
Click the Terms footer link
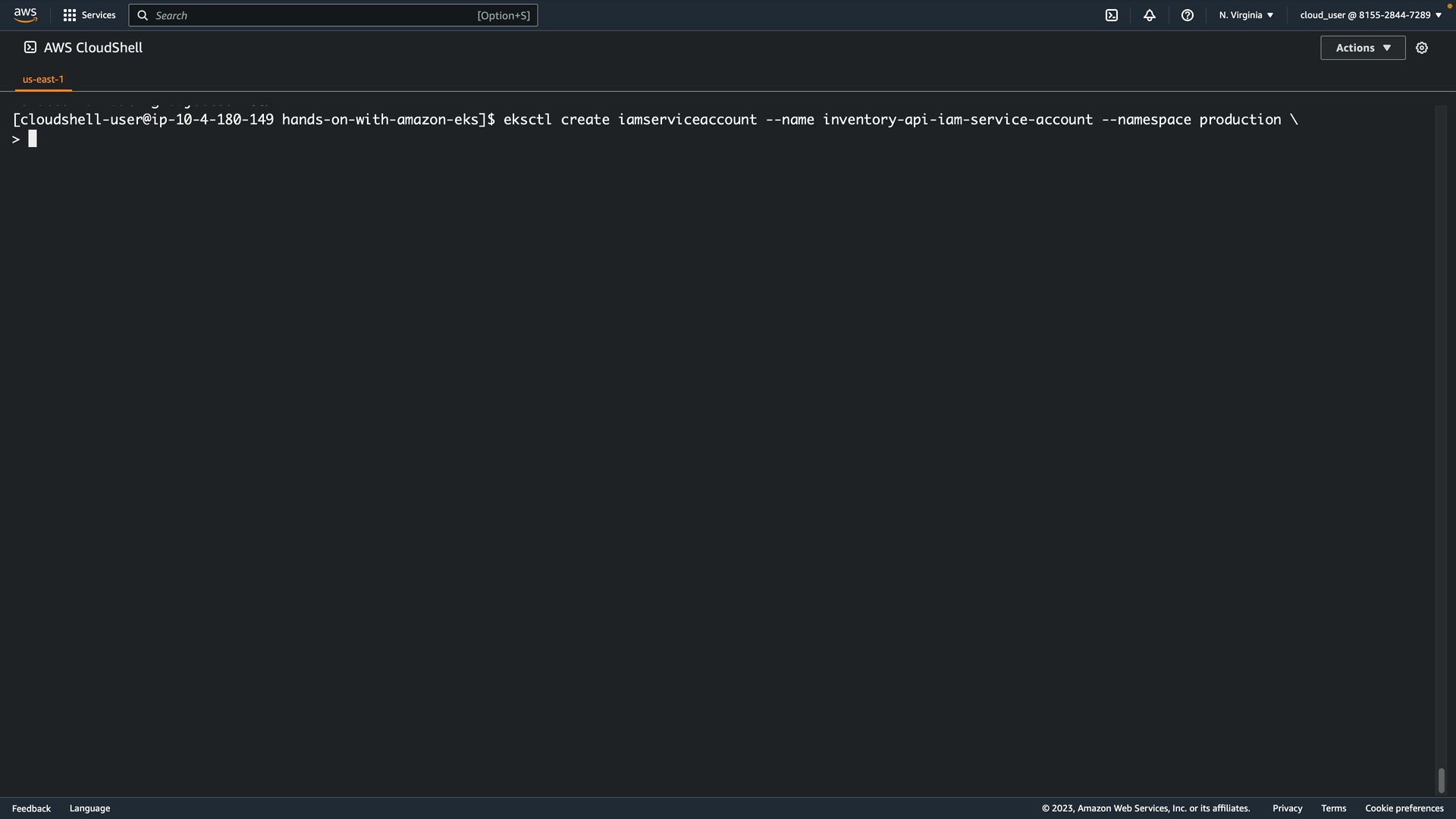pyautogui.click(x=1333, y=808)
